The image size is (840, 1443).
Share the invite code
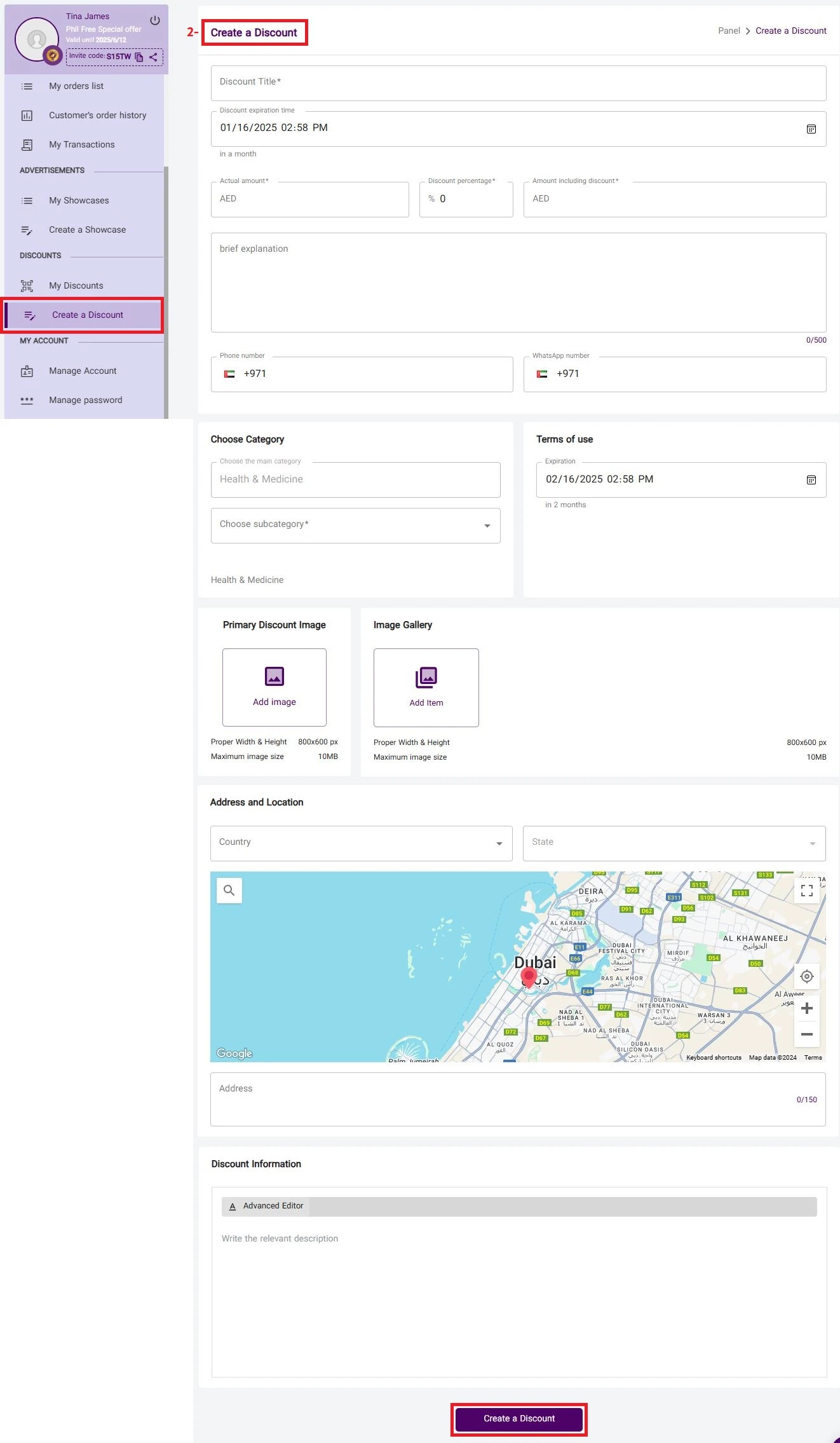coord(153,57)
